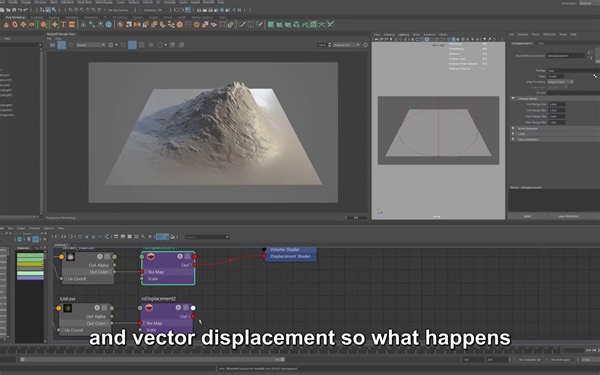Click the crop region icon in Redshift Render View
This screenshot has height=375, width=600.
pos(123,45)
